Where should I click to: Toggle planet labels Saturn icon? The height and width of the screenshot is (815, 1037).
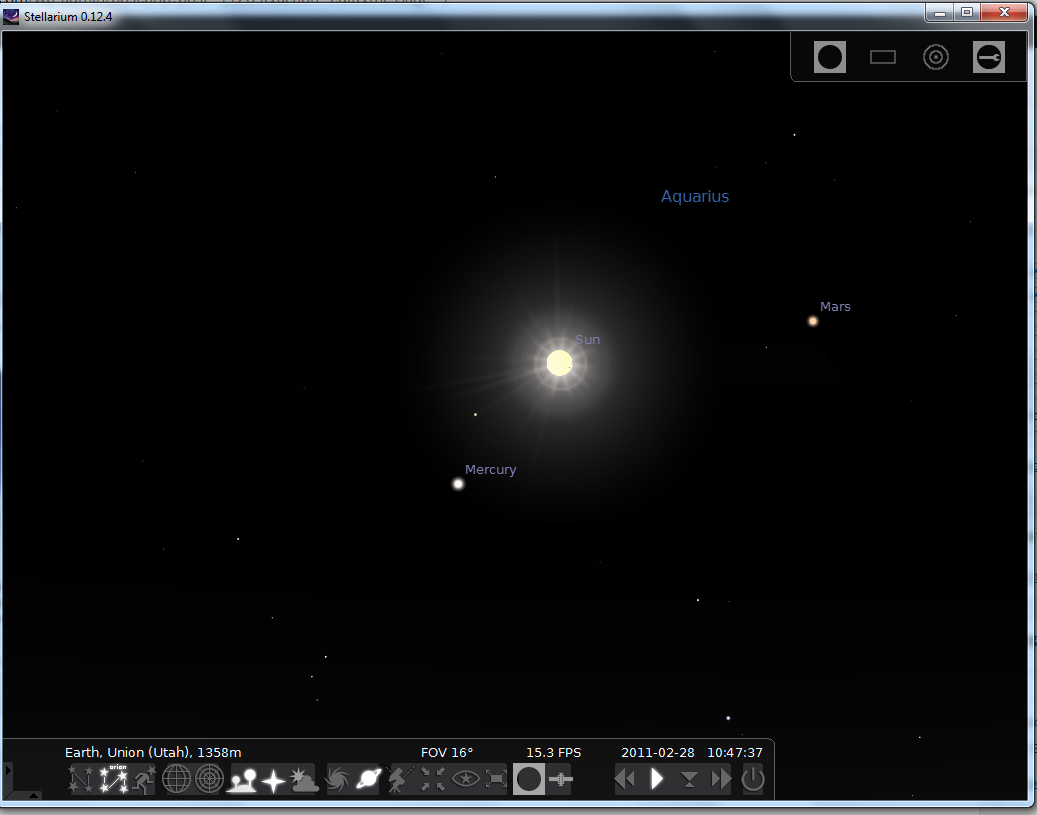pyautogui.click(x=369, y=779)
